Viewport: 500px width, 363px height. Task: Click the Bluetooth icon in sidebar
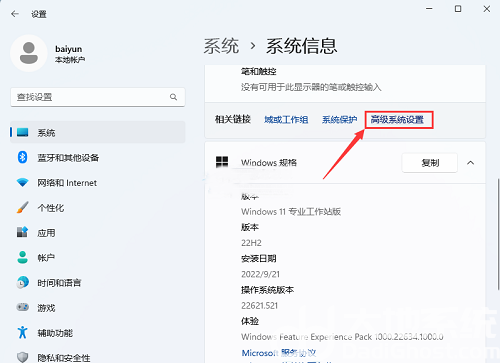(x=22, y=157)
